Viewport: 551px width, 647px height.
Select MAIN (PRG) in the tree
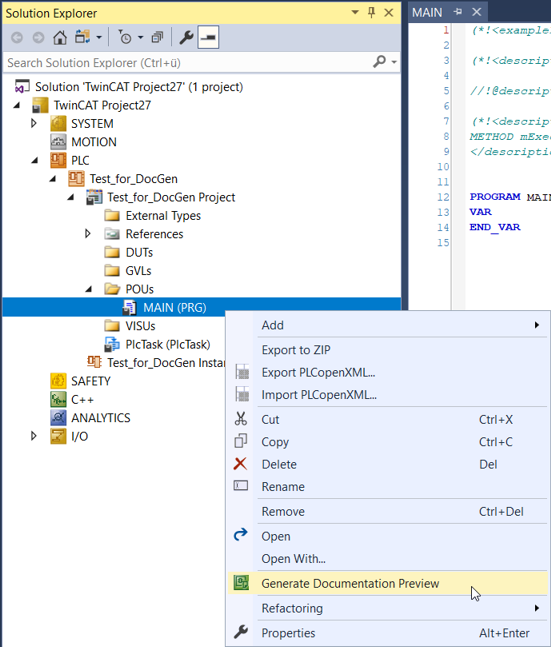pyautogui.click(x=175, y=307)
